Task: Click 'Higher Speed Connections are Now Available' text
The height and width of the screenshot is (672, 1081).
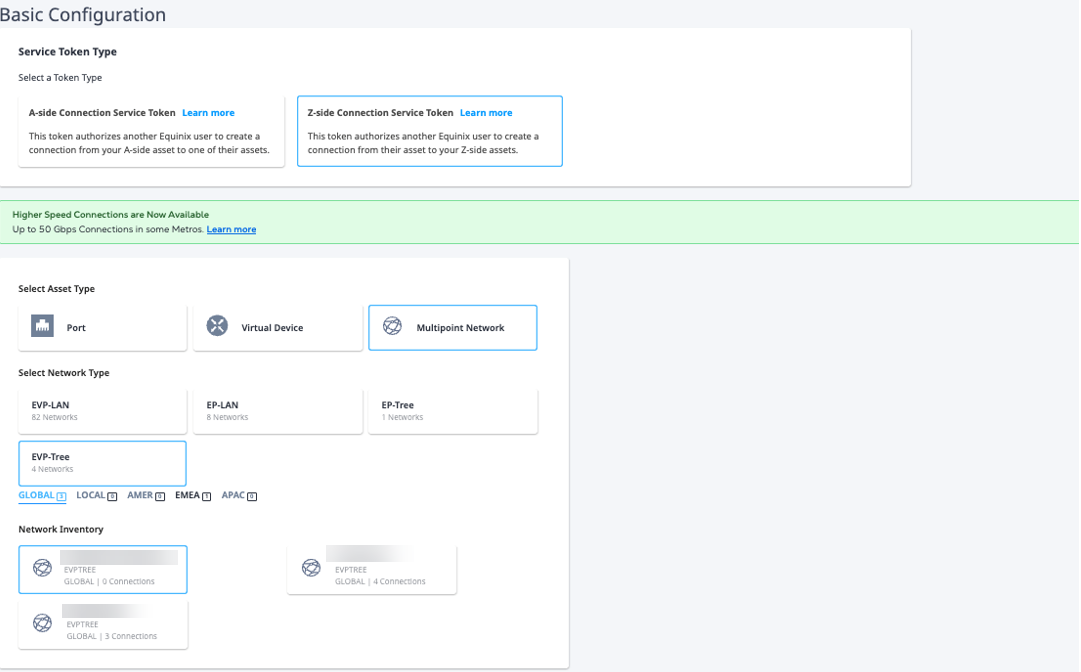Action: pyautogui.click(x=110, y=215)
